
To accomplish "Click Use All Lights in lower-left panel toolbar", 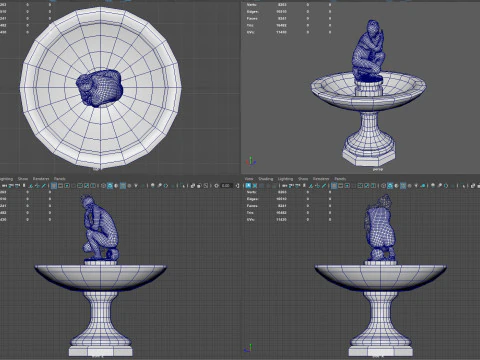I will pos(136,186).
